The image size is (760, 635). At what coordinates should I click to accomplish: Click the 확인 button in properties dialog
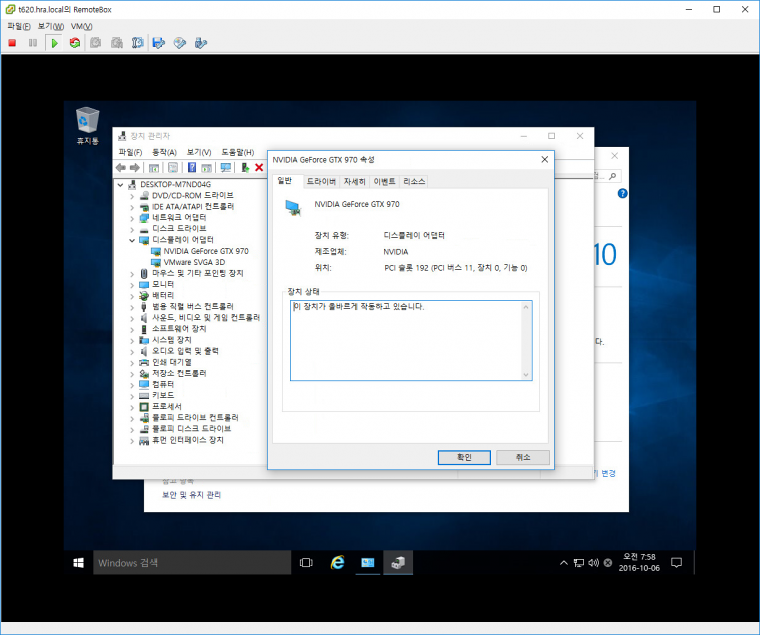pos(464,457)
